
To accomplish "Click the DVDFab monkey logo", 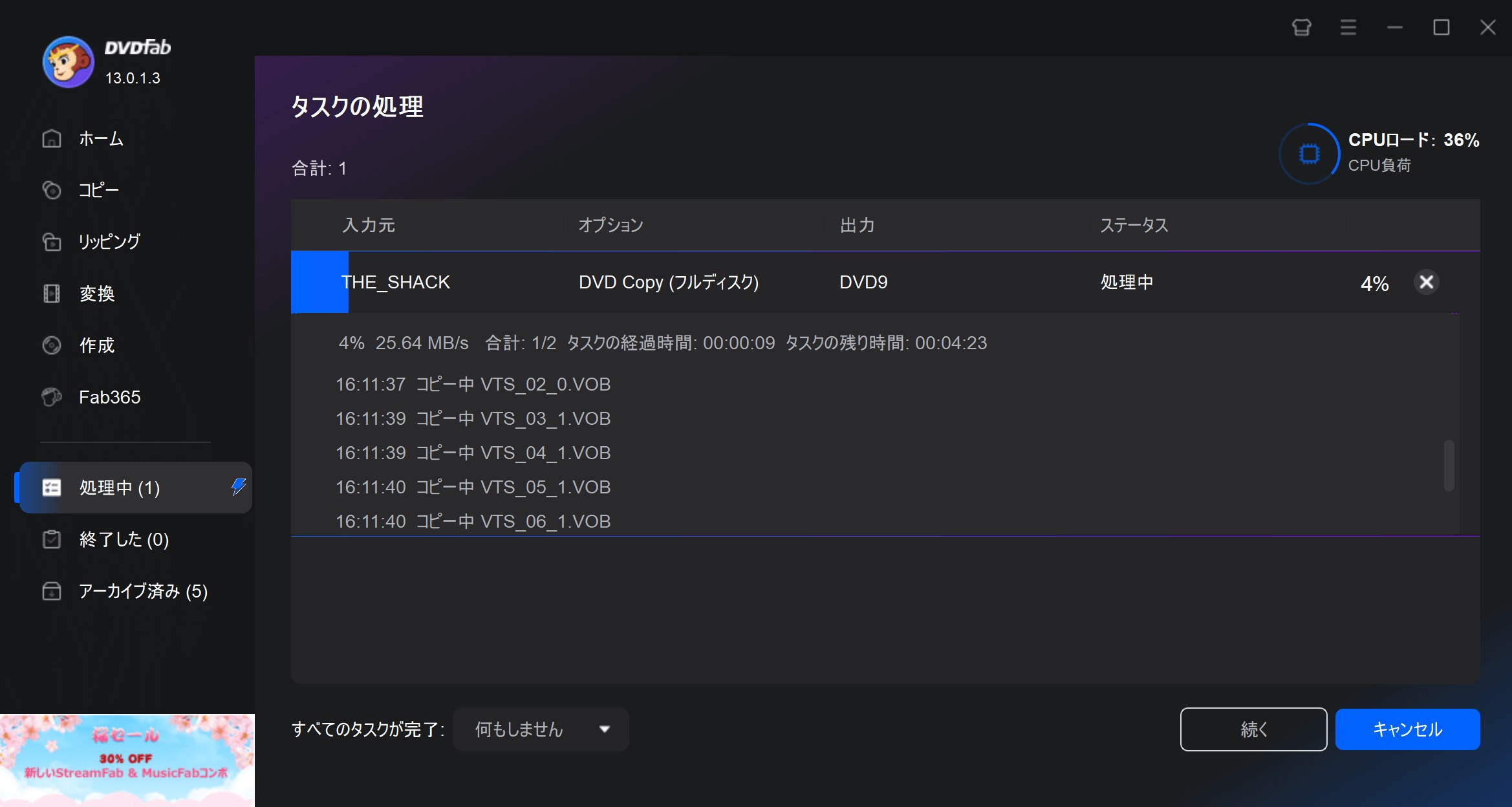I will coord(69,62).
